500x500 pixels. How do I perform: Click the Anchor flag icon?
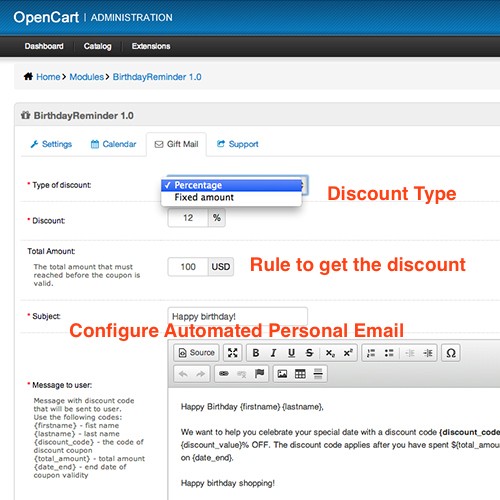point(259,374)
